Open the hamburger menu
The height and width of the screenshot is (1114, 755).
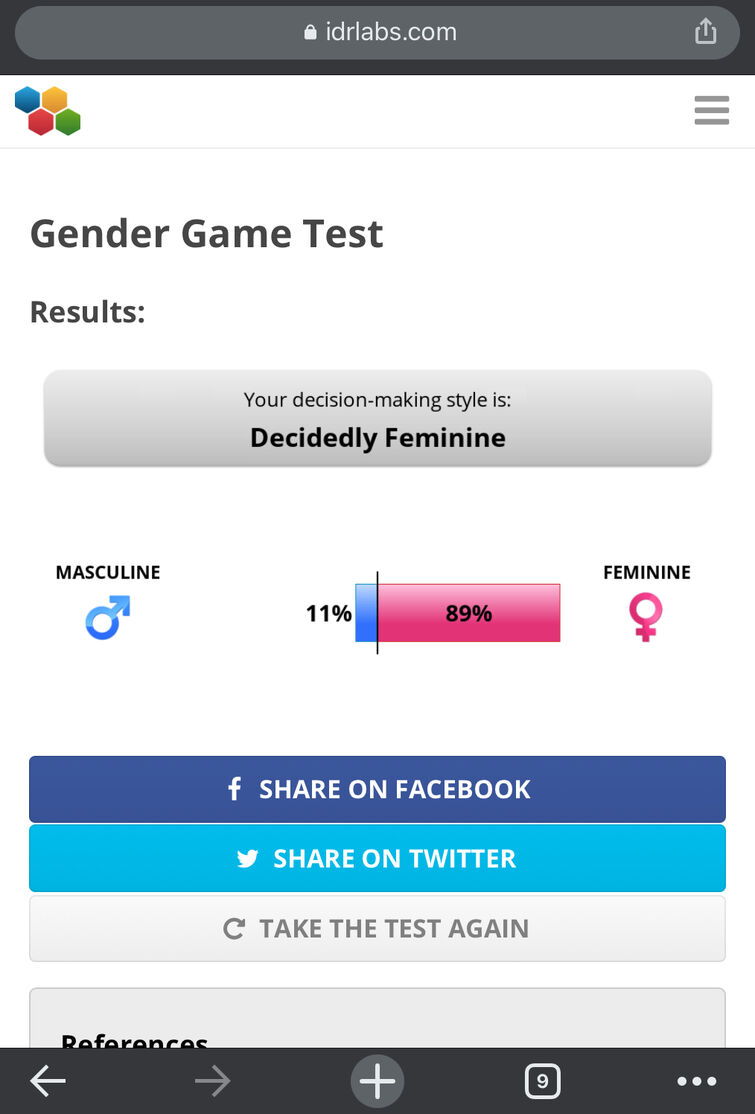pyautogui.click(x=711, y=110)
